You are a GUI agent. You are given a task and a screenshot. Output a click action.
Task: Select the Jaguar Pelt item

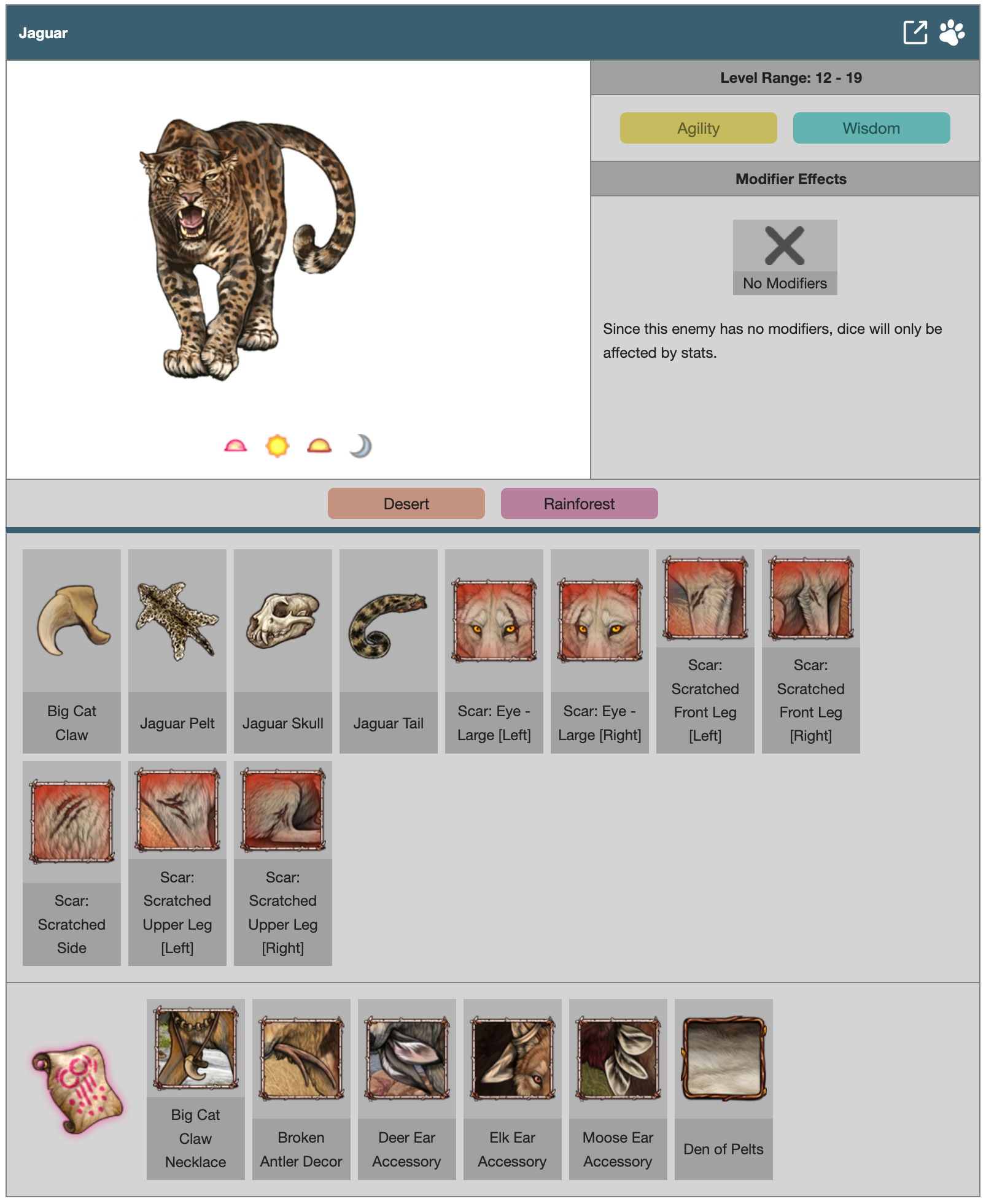click(x=177, y=651)
